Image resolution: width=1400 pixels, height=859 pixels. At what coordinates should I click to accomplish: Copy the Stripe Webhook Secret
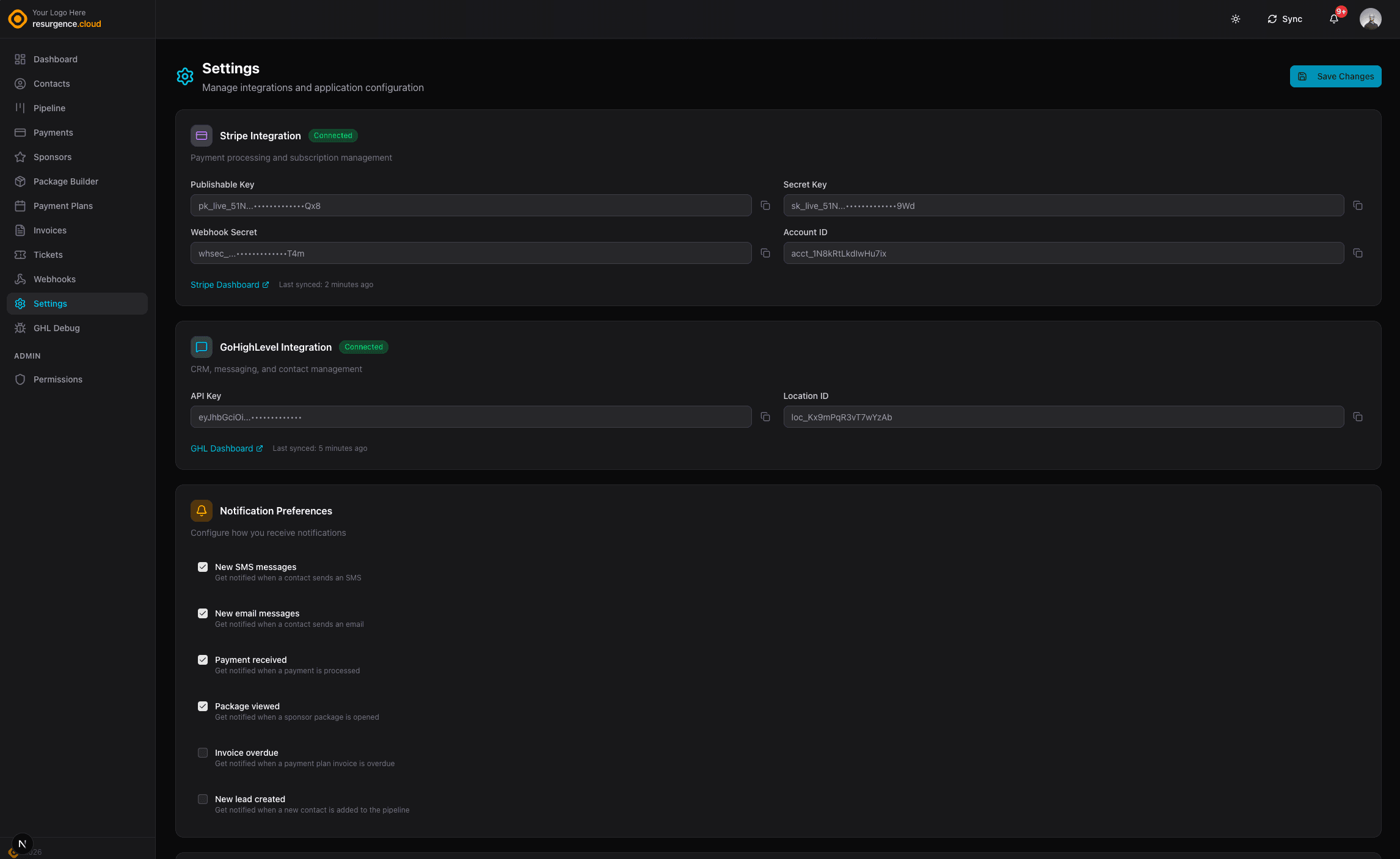[765, 253]
